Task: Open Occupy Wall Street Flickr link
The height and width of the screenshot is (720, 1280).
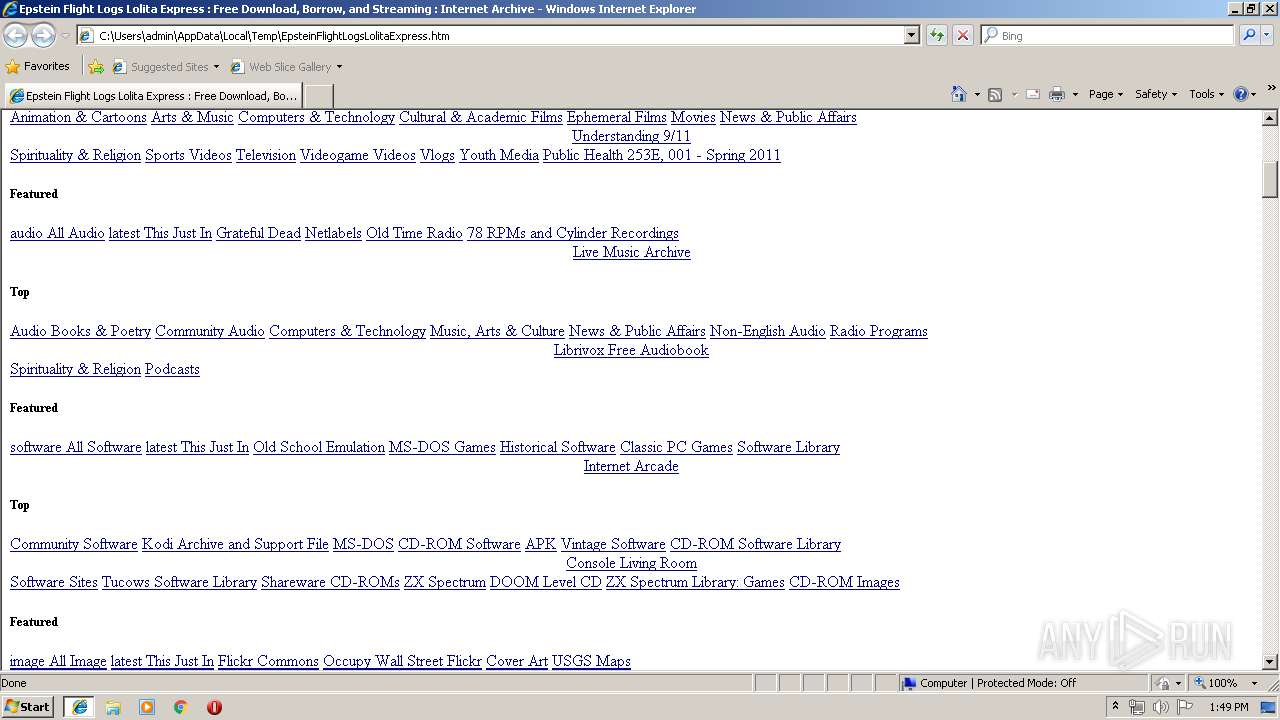Action: (x=402, y=661)
